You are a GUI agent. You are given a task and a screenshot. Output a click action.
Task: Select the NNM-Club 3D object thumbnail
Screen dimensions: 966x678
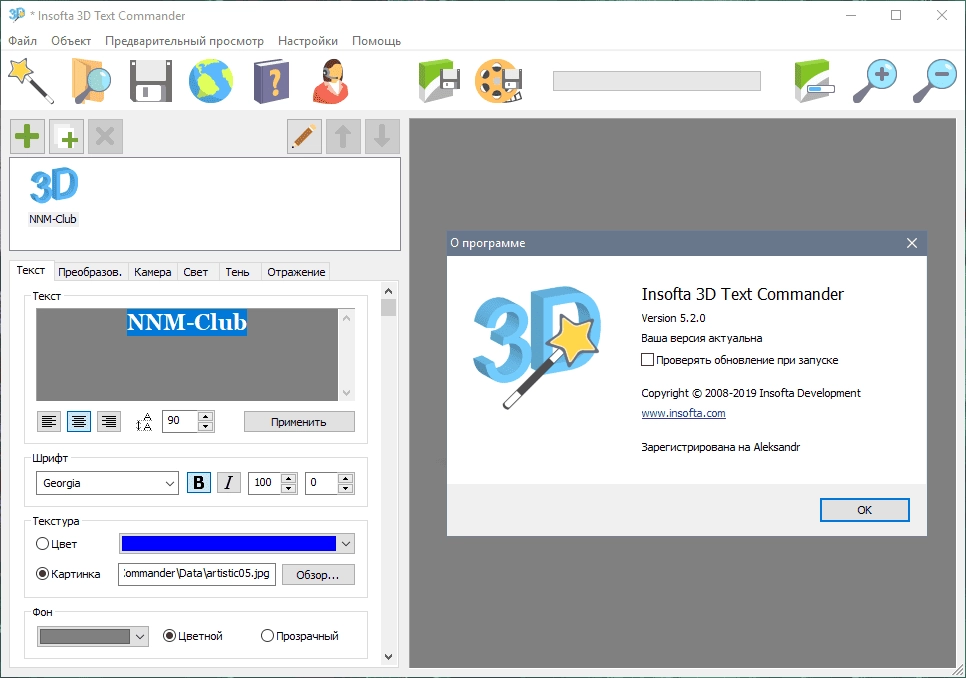pyautogui.click(x=54, y=196)
